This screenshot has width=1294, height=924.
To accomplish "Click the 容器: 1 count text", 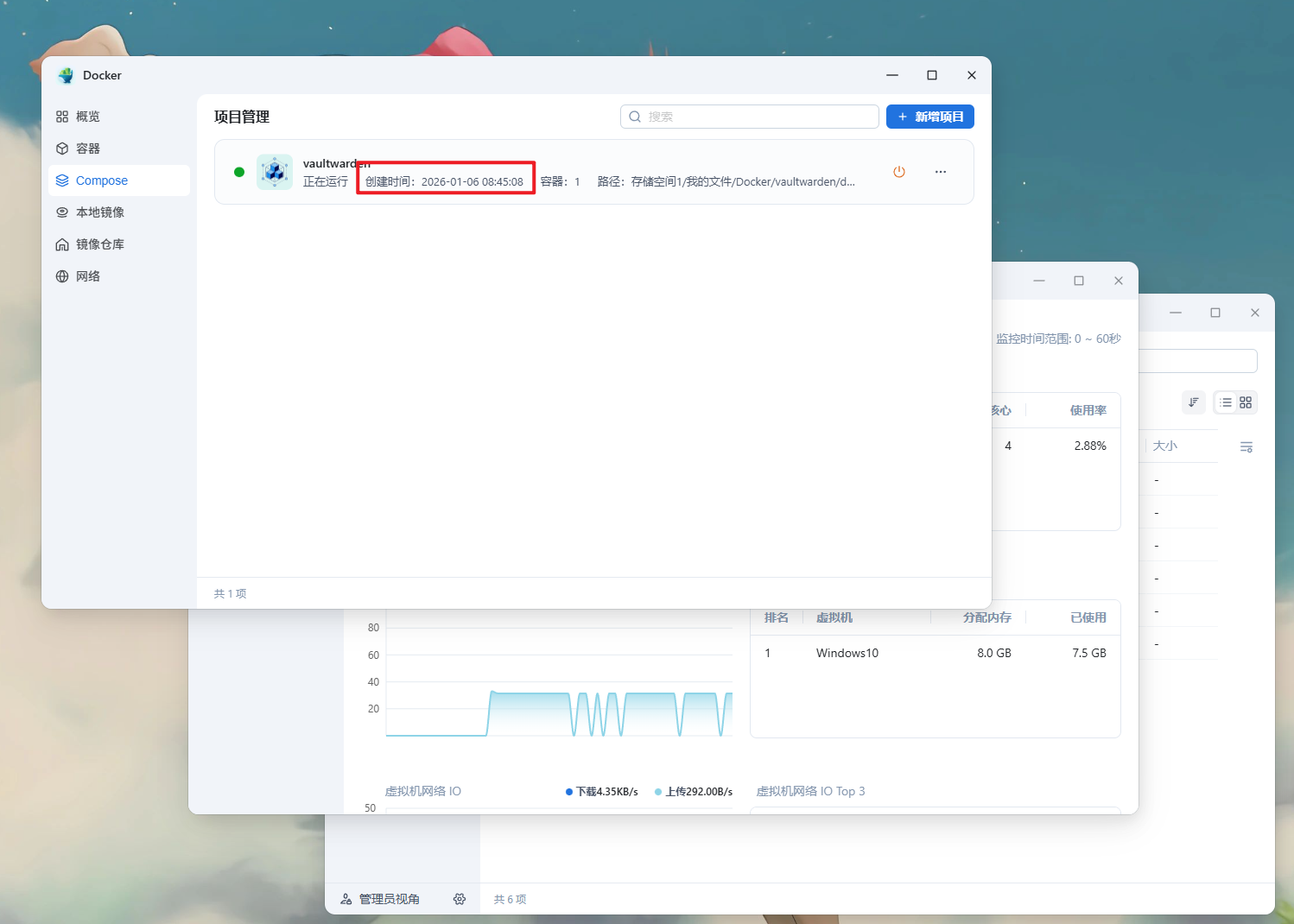I will point(561,181).
